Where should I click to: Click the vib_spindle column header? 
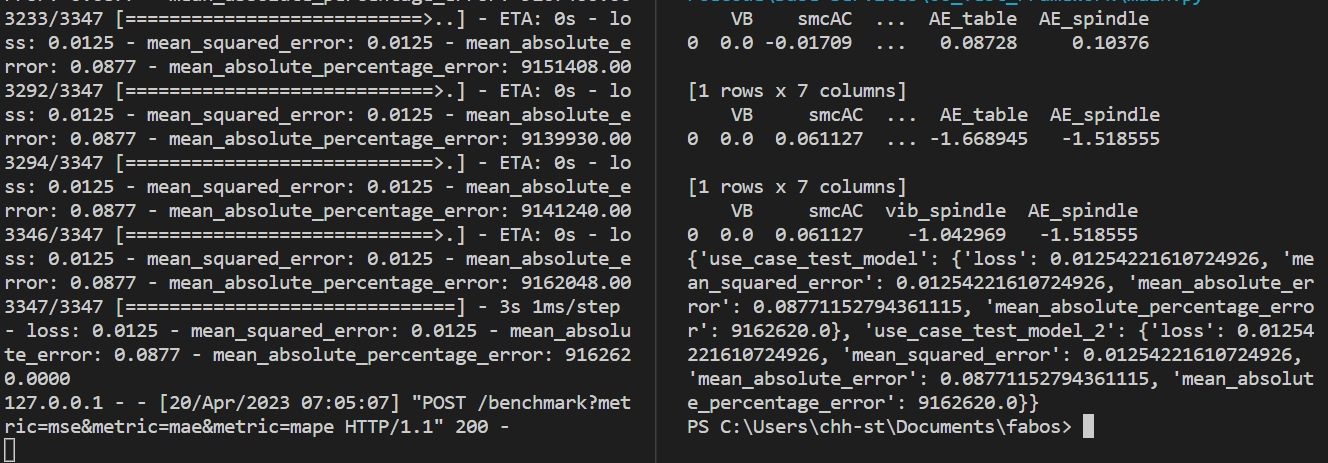click(946, 211)
